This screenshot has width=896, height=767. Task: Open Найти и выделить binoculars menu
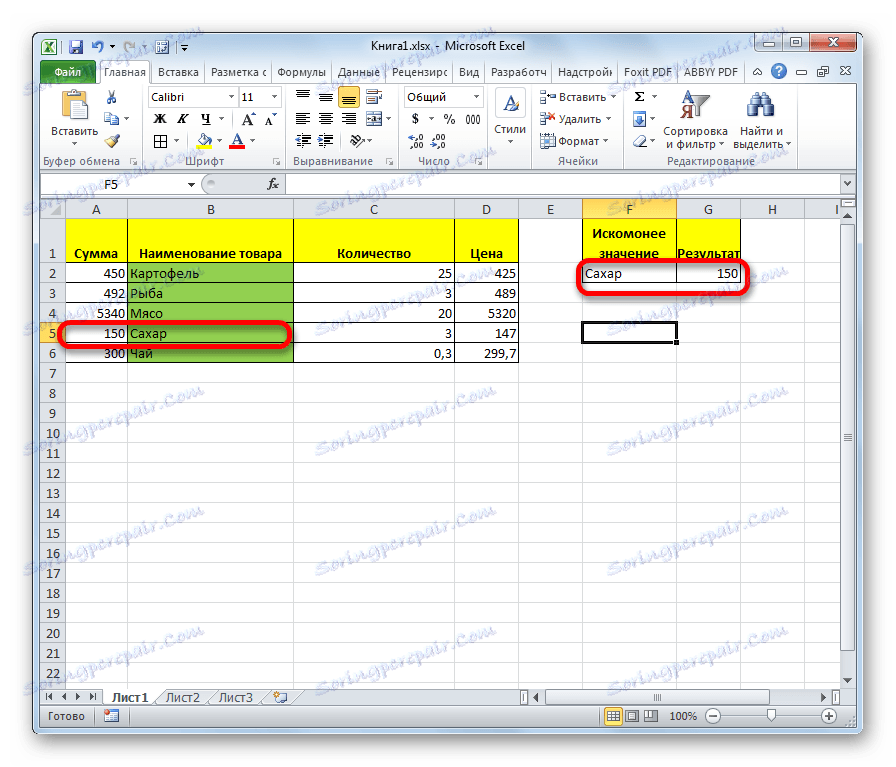coord(762,119)
